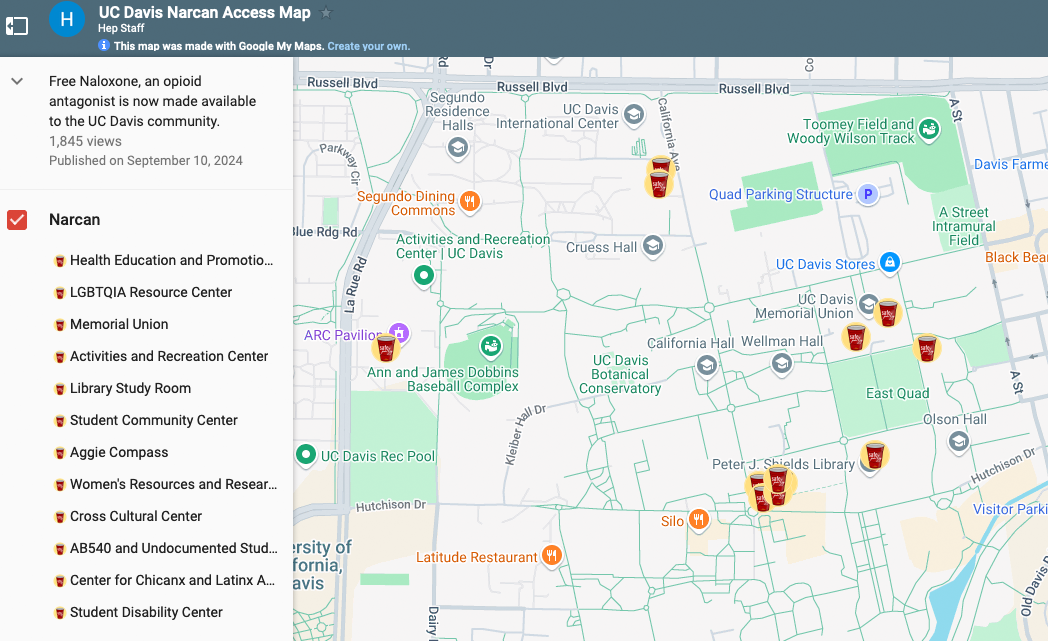Image resolution: width=1048 pixels, height=641 pixels.
Task: Click the Toomey Field stadium pin
Action: [929, 129]
